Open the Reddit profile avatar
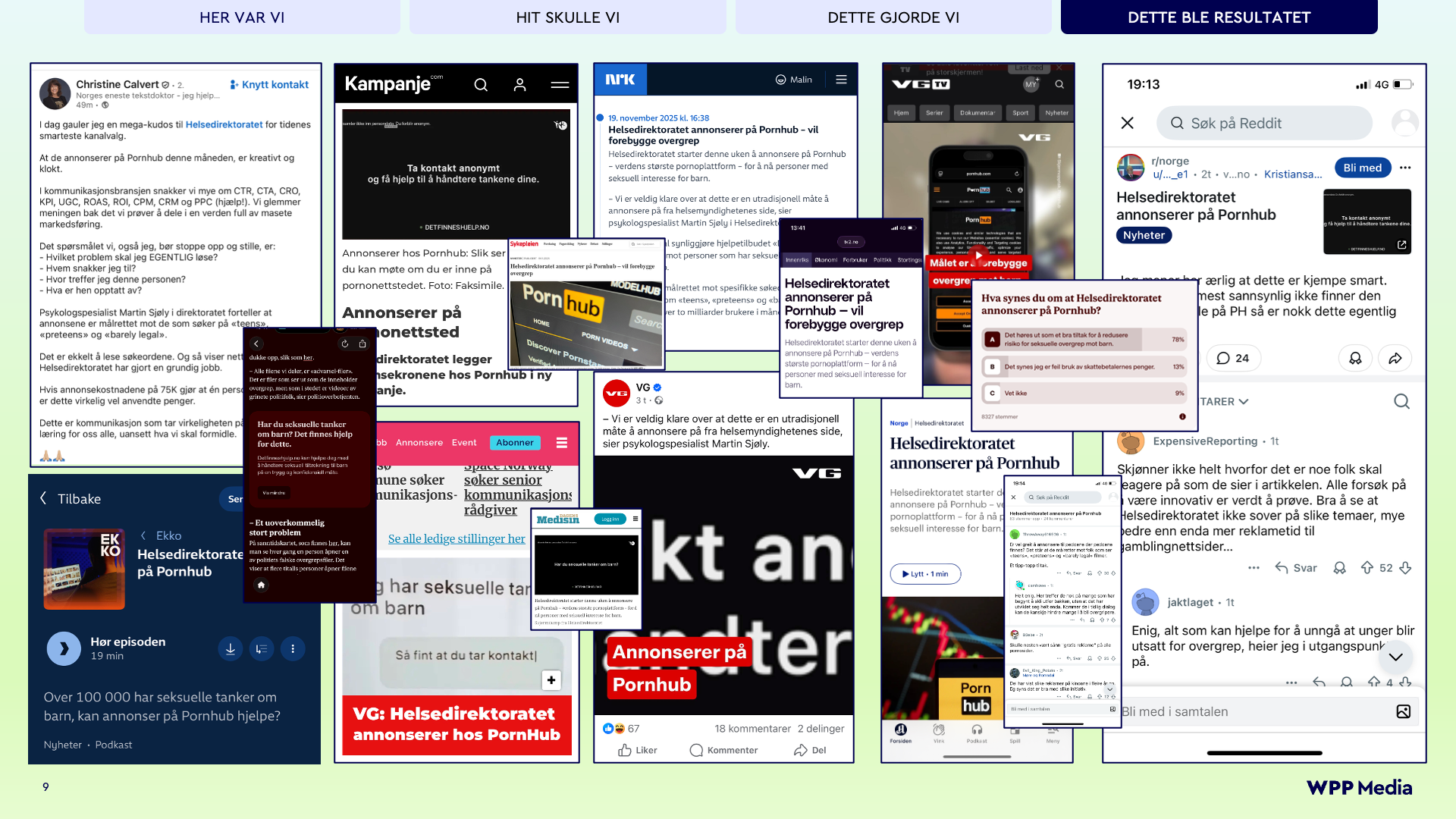Image resolution: width=1456 pixels, height=819 pixels. [1404, 123]
